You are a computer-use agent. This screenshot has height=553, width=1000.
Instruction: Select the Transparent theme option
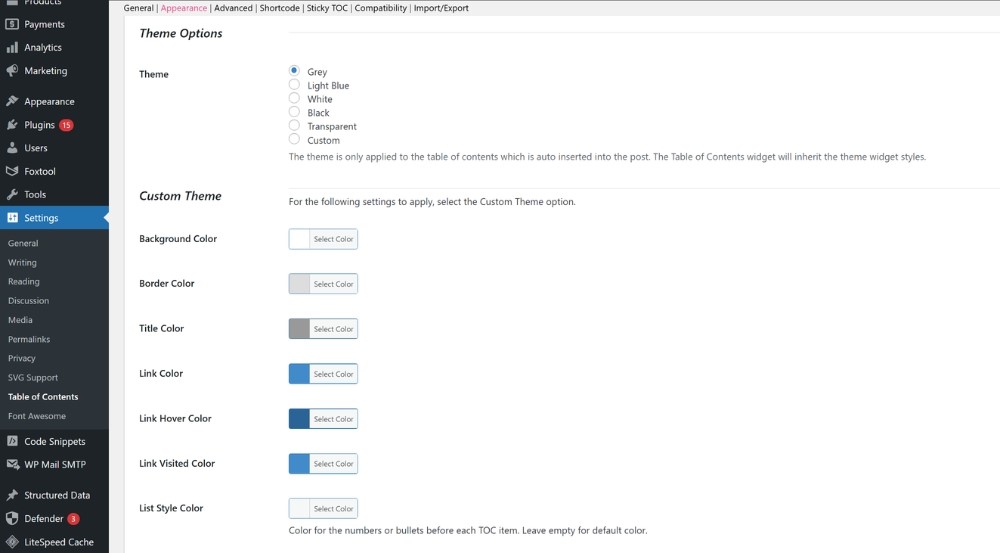pos(294,125)
